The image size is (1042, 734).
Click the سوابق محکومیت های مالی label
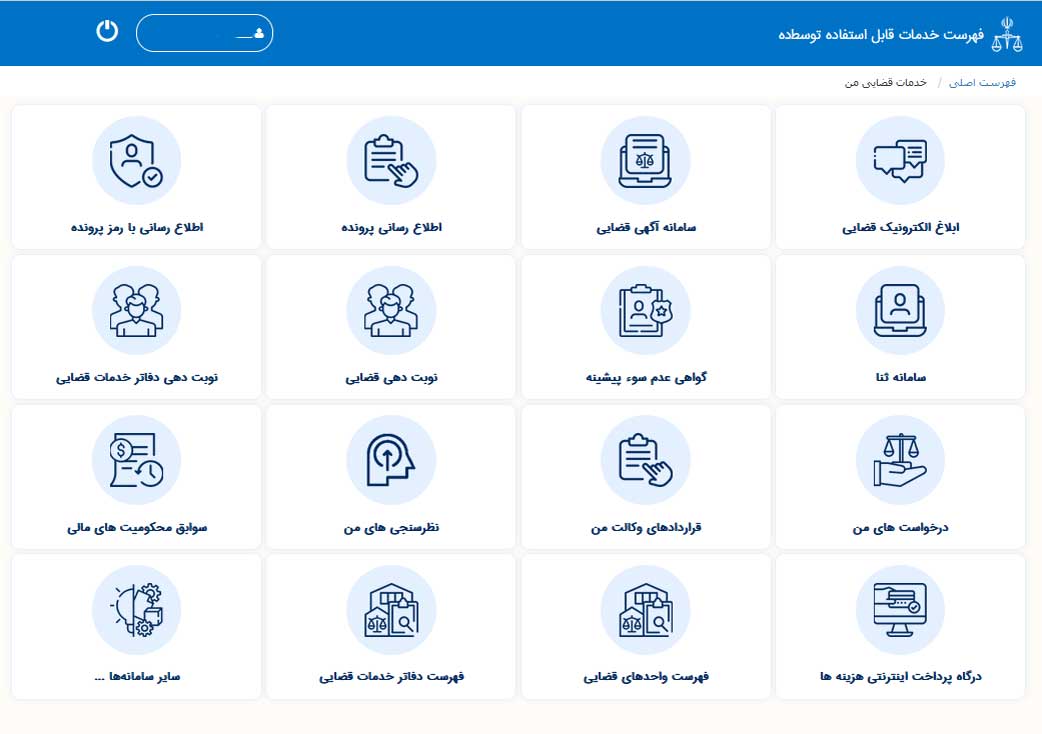pos(137,527)
